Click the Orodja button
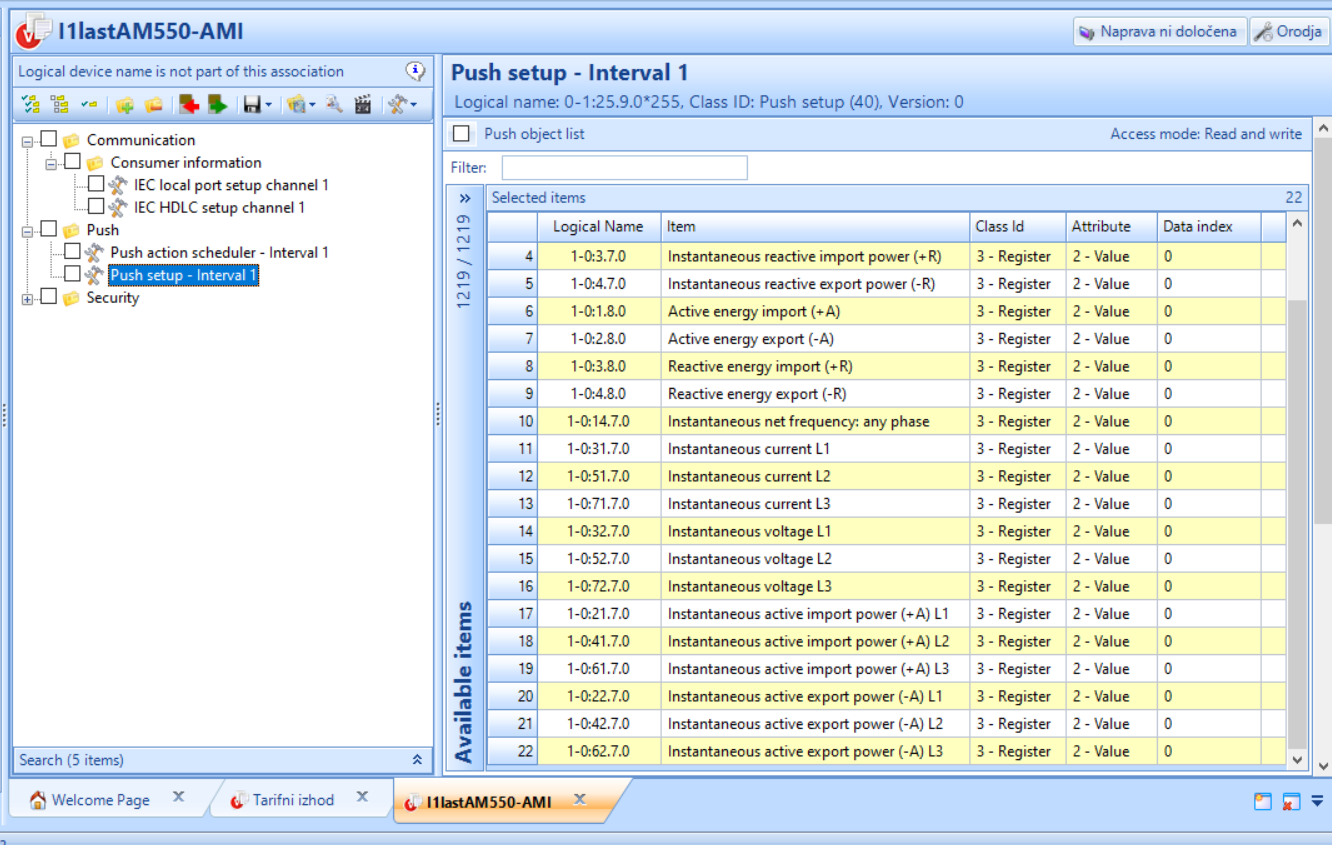The height and width of the screenshot is (845, 1332). point(1289,32)
